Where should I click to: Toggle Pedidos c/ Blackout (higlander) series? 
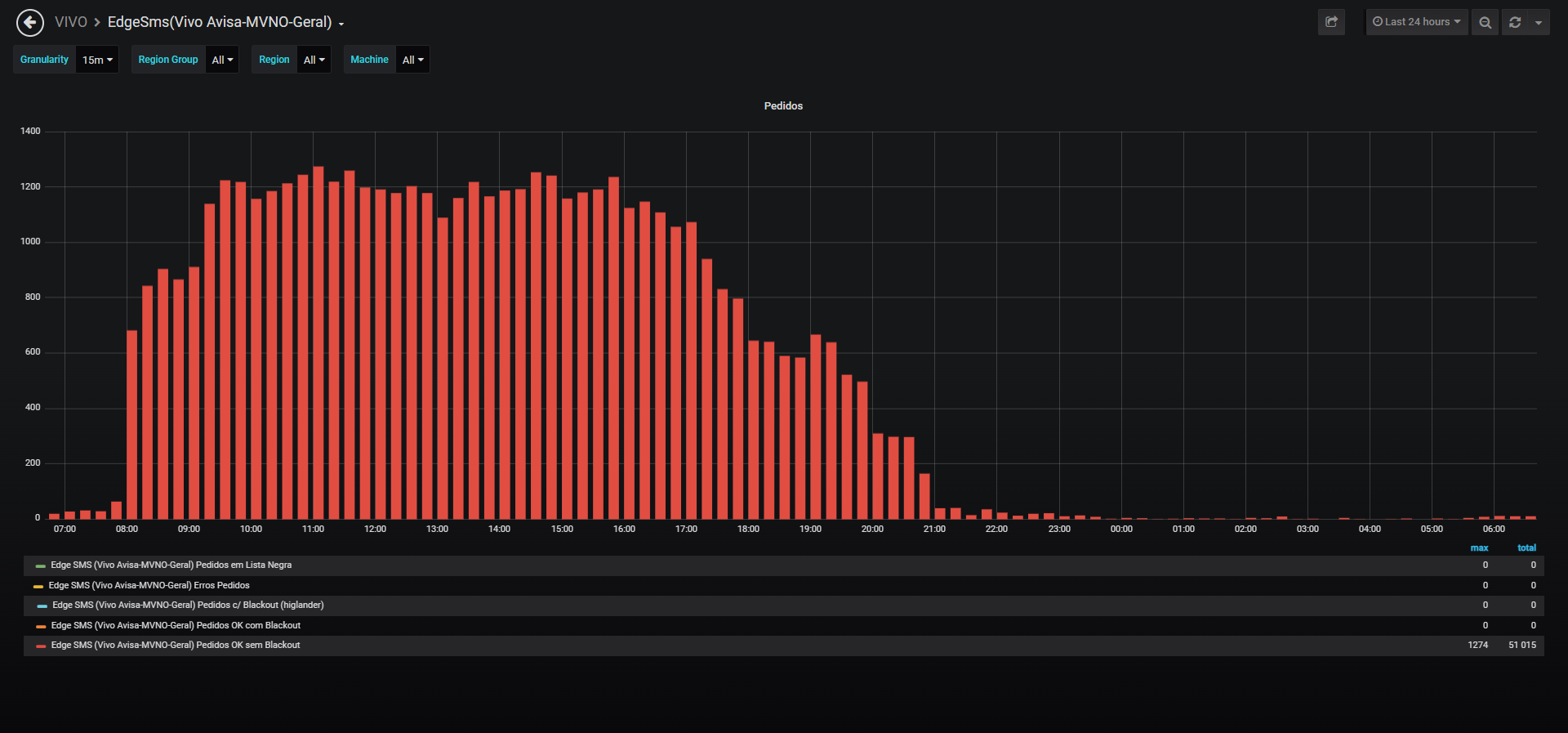coord(188,606)
